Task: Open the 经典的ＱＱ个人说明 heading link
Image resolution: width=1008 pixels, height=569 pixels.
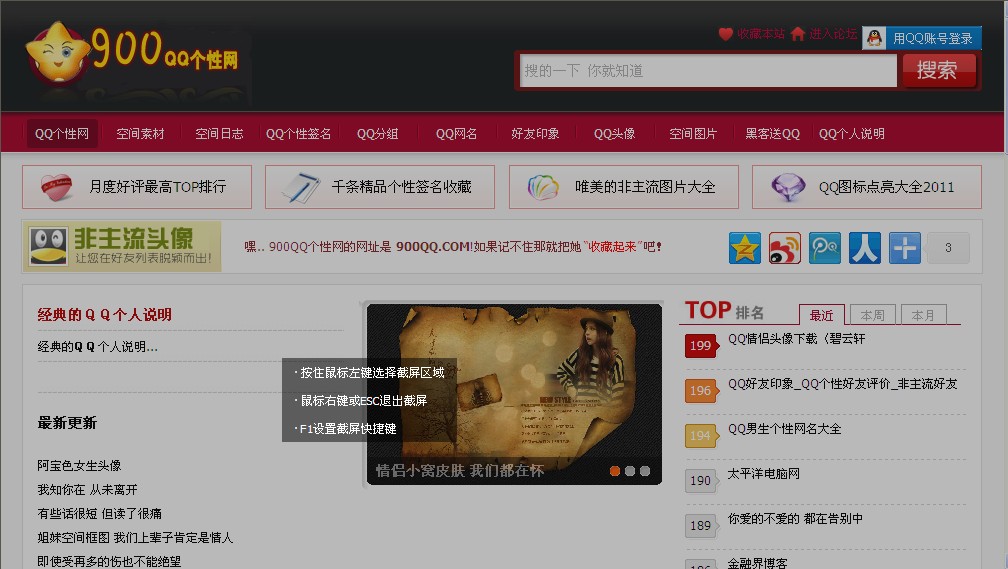Action: (104, 314)
